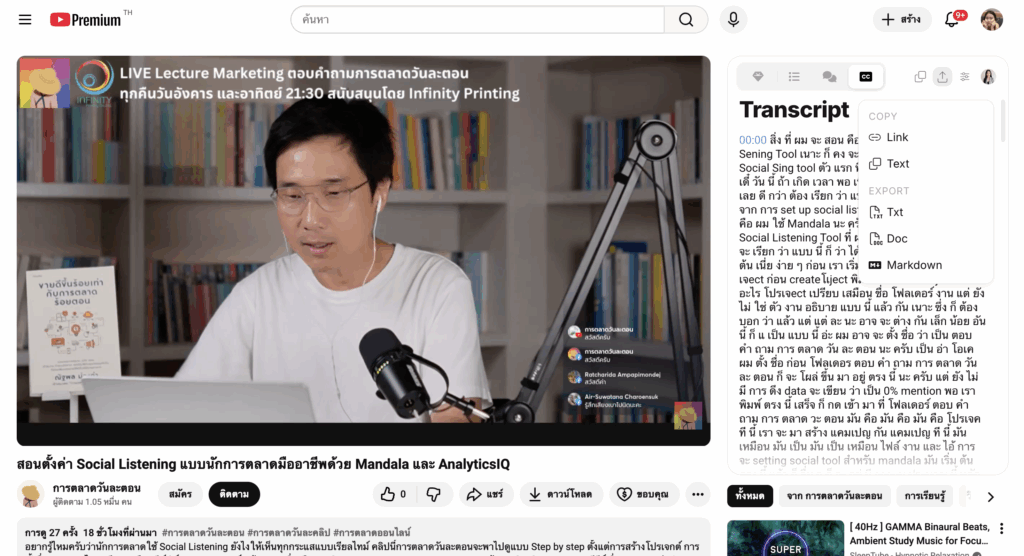This screenshot has width=1024, height=556.
Task: Switch to the bullet list summary tab
Action: 794,76
